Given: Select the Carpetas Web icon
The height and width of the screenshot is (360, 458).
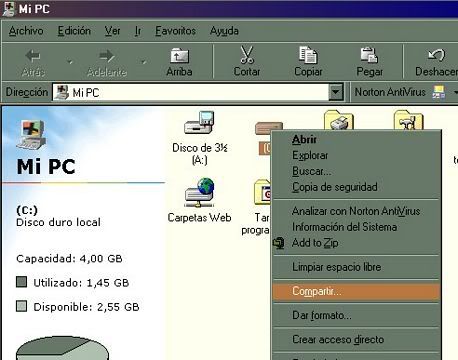Looking at the screenshot, I should tap(199, 200).
